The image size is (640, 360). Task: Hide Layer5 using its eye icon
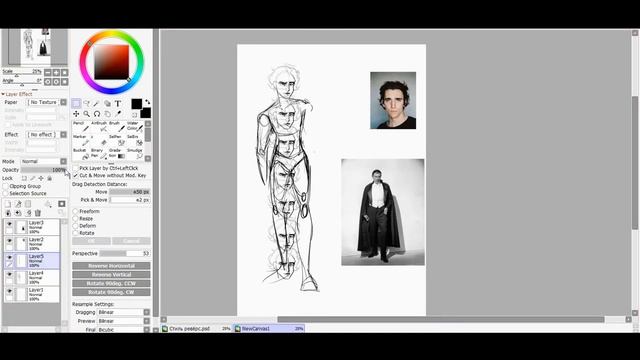tap(9, 258)
